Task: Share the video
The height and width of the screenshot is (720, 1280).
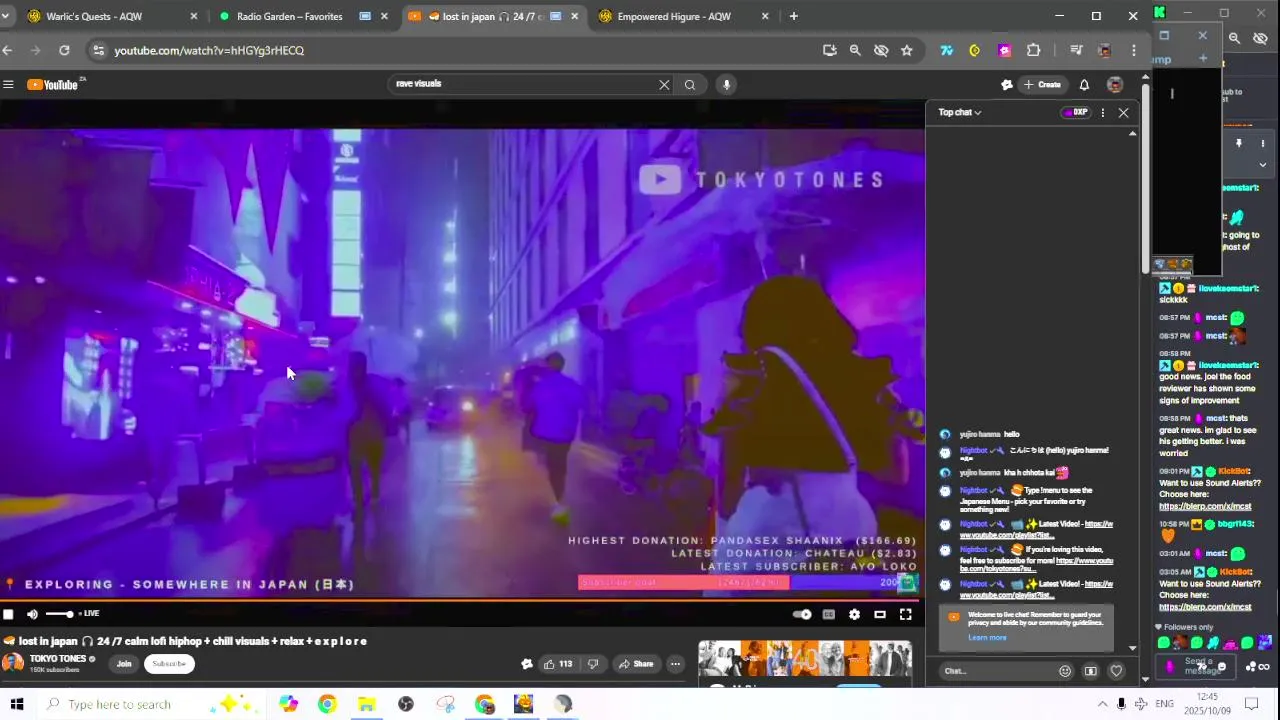Action: point(636,664)
